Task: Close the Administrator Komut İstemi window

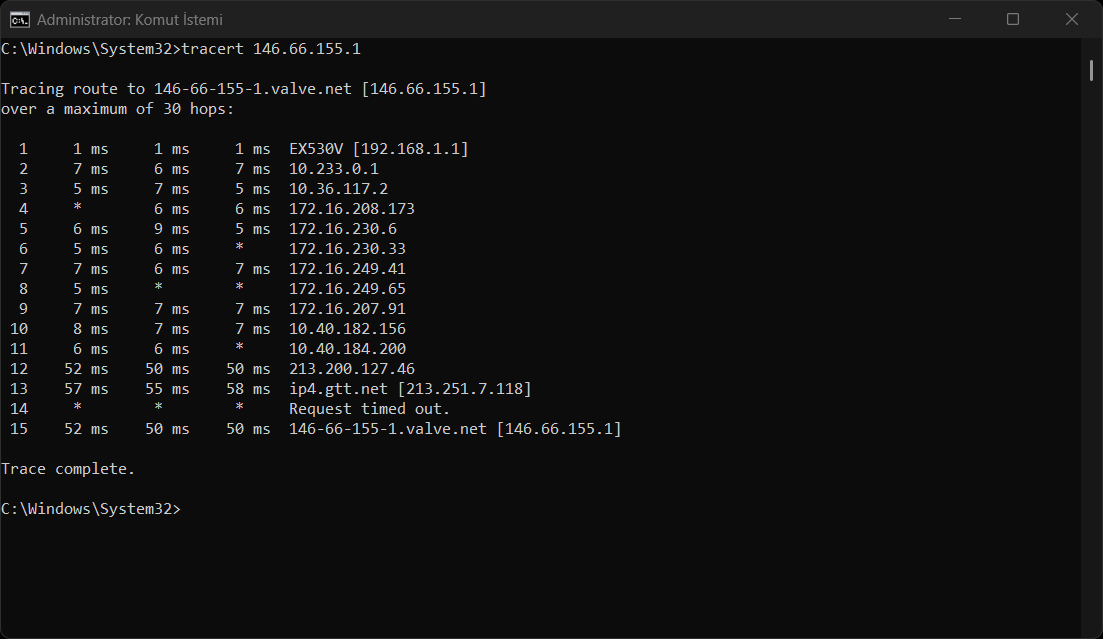Action: coord(1071,19)
